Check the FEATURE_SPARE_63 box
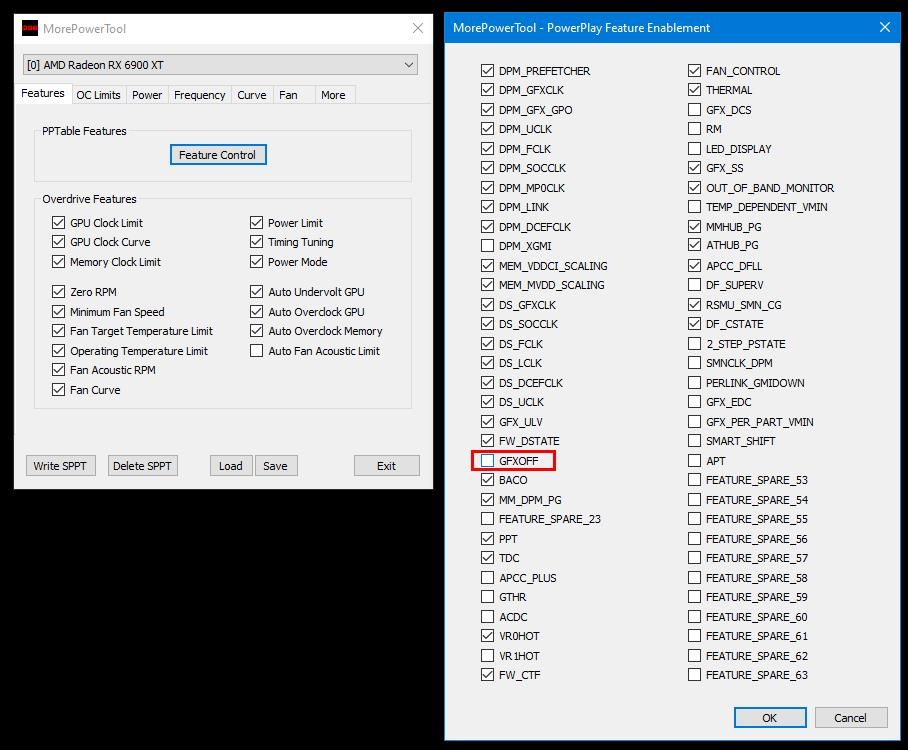This screenshot has height=750, width=908. click(x=694, y=675)
